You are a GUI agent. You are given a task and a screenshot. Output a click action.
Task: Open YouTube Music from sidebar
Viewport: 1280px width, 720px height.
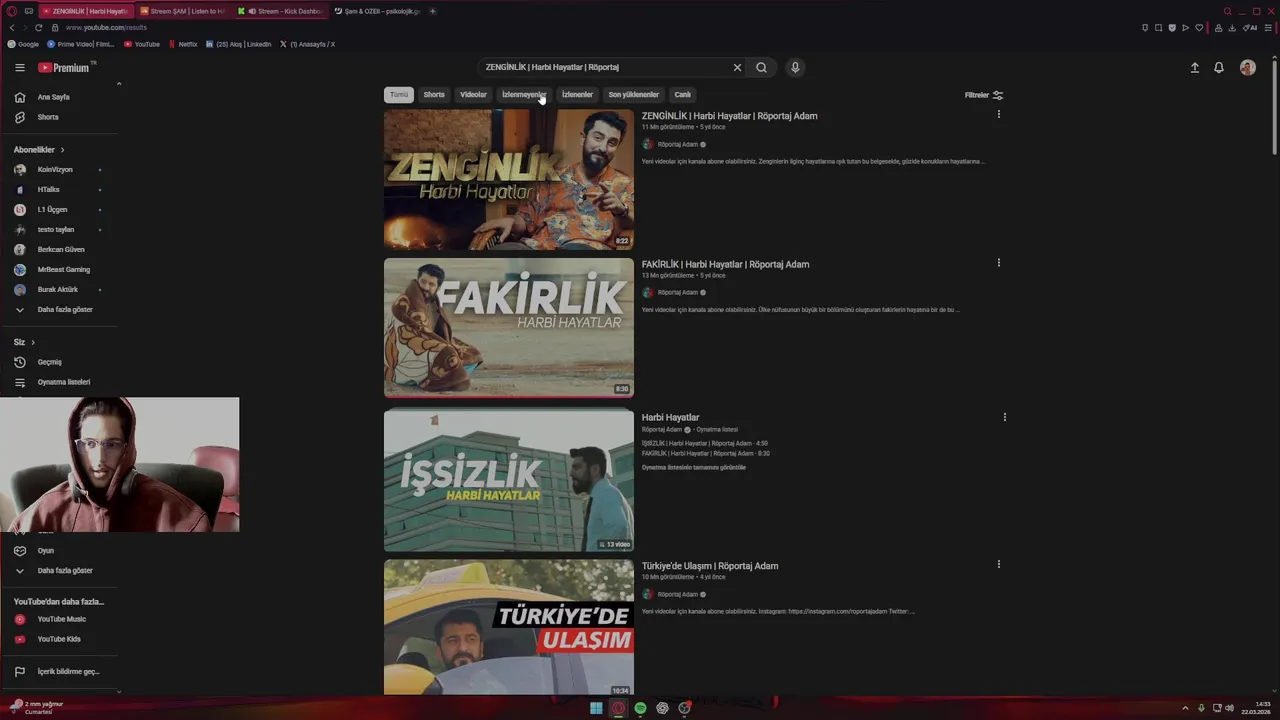[60, 619]
